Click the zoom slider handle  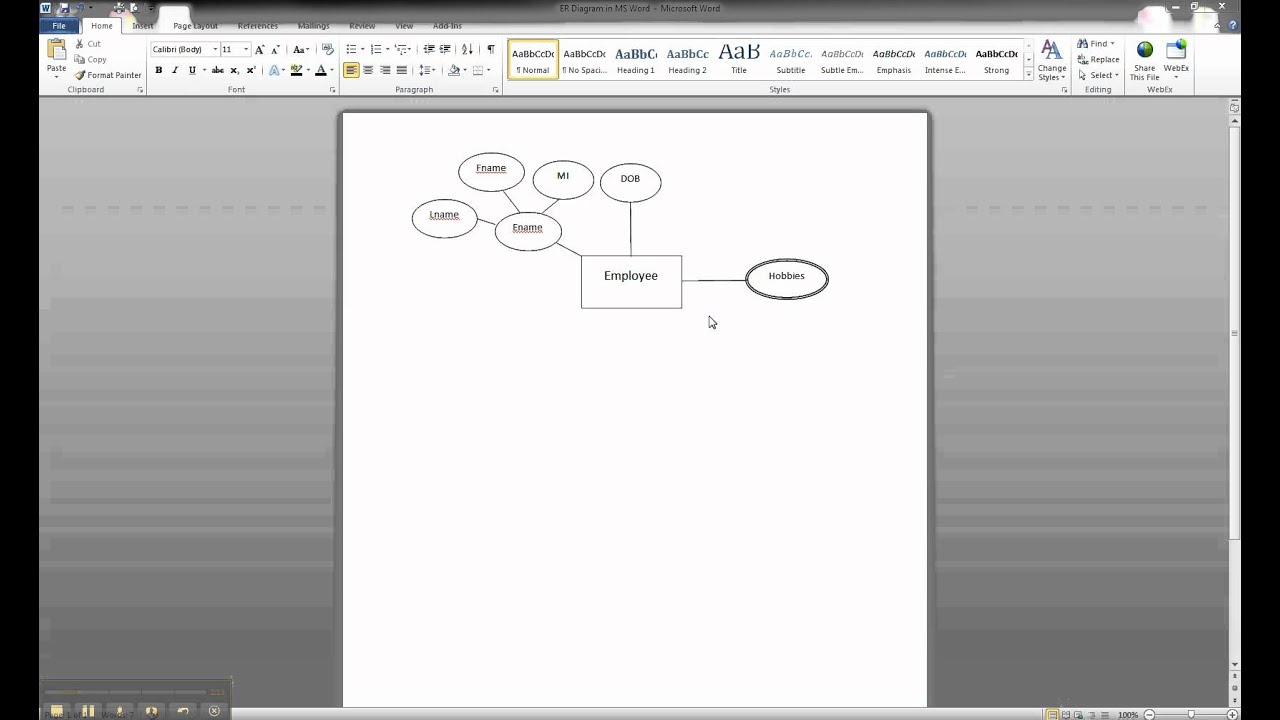pyautogui.click(x=1192, y=714)
